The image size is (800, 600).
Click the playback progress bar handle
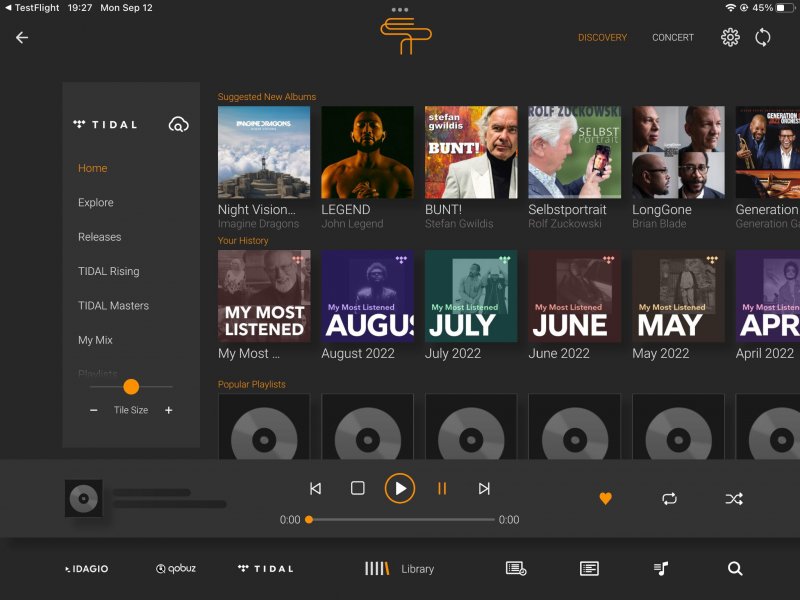309,519
